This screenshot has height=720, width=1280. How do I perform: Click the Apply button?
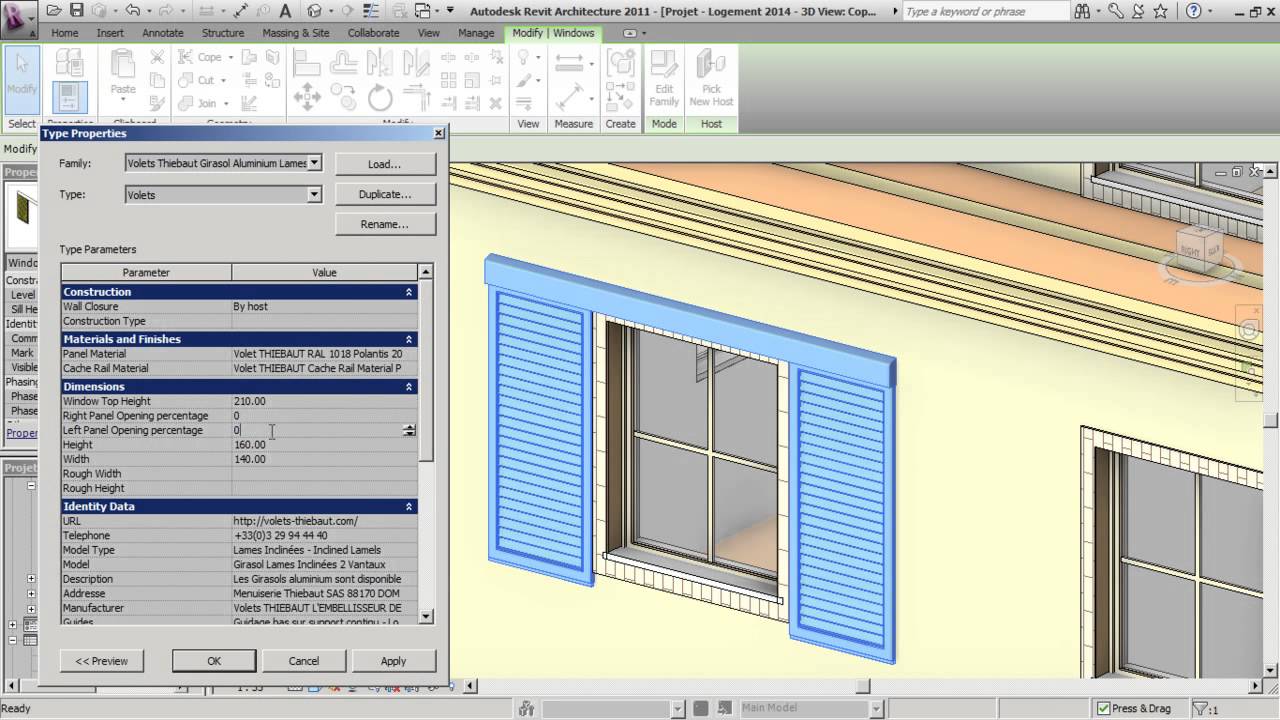393,660
